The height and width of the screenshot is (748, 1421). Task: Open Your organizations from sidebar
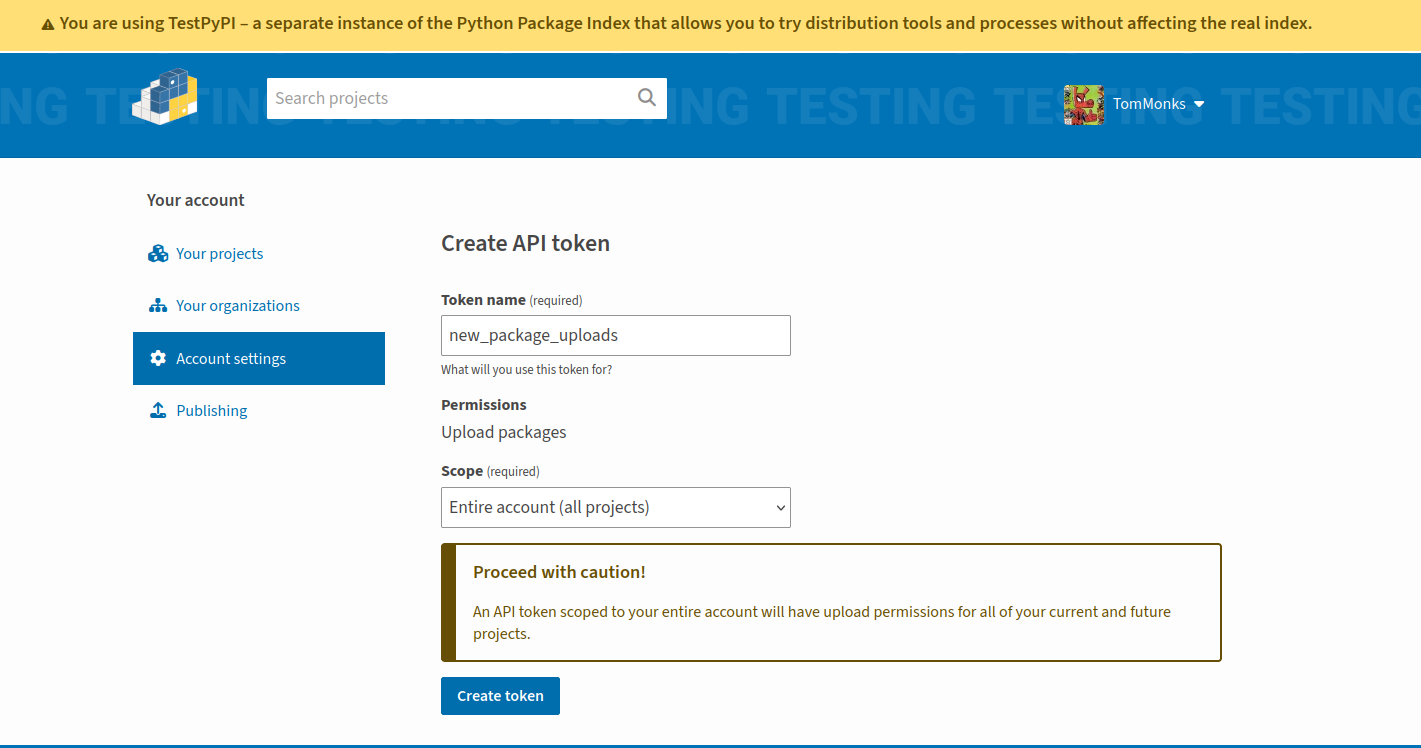238,306
